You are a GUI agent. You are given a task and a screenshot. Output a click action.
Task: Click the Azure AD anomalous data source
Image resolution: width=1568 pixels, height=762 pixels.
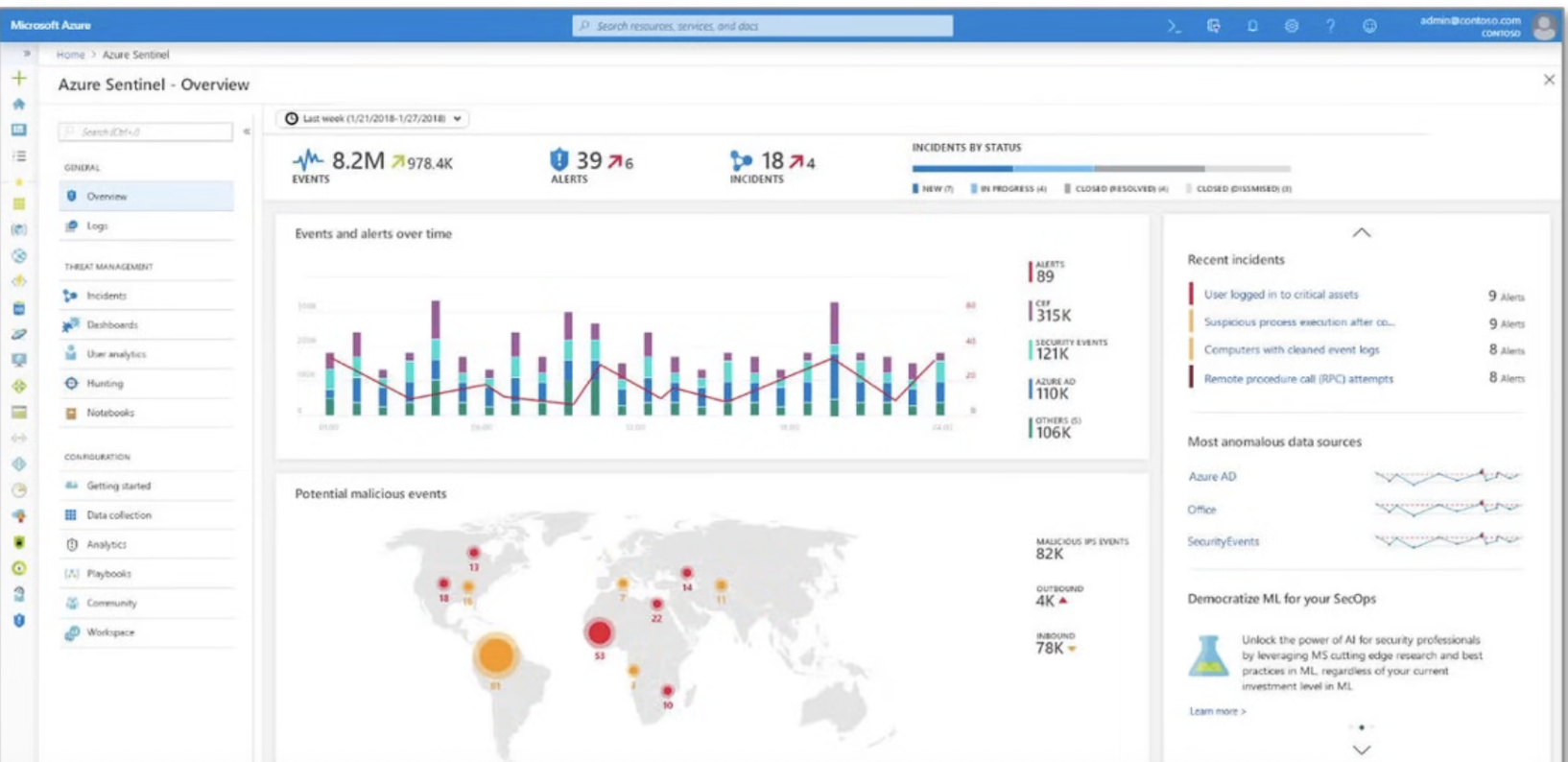pos(1212,477)
